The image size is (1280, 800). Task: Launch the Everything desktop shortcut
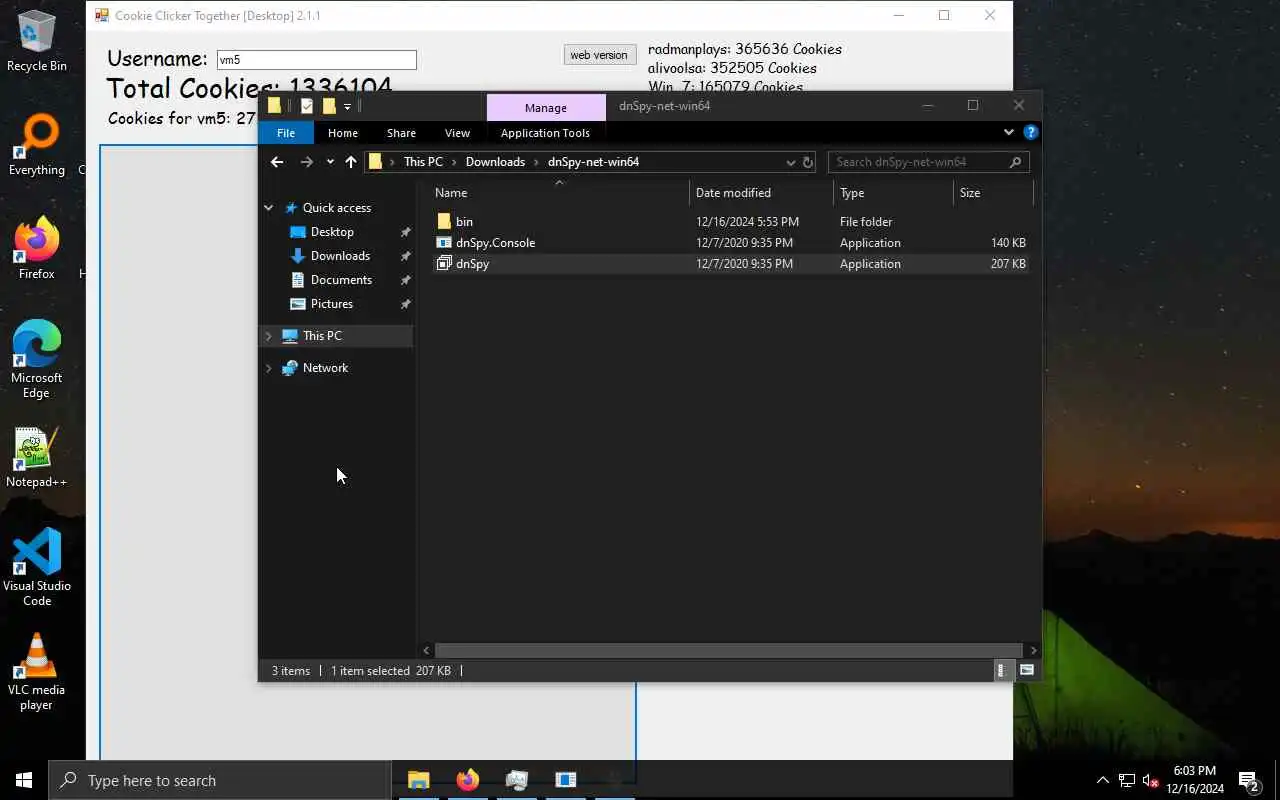37,146
